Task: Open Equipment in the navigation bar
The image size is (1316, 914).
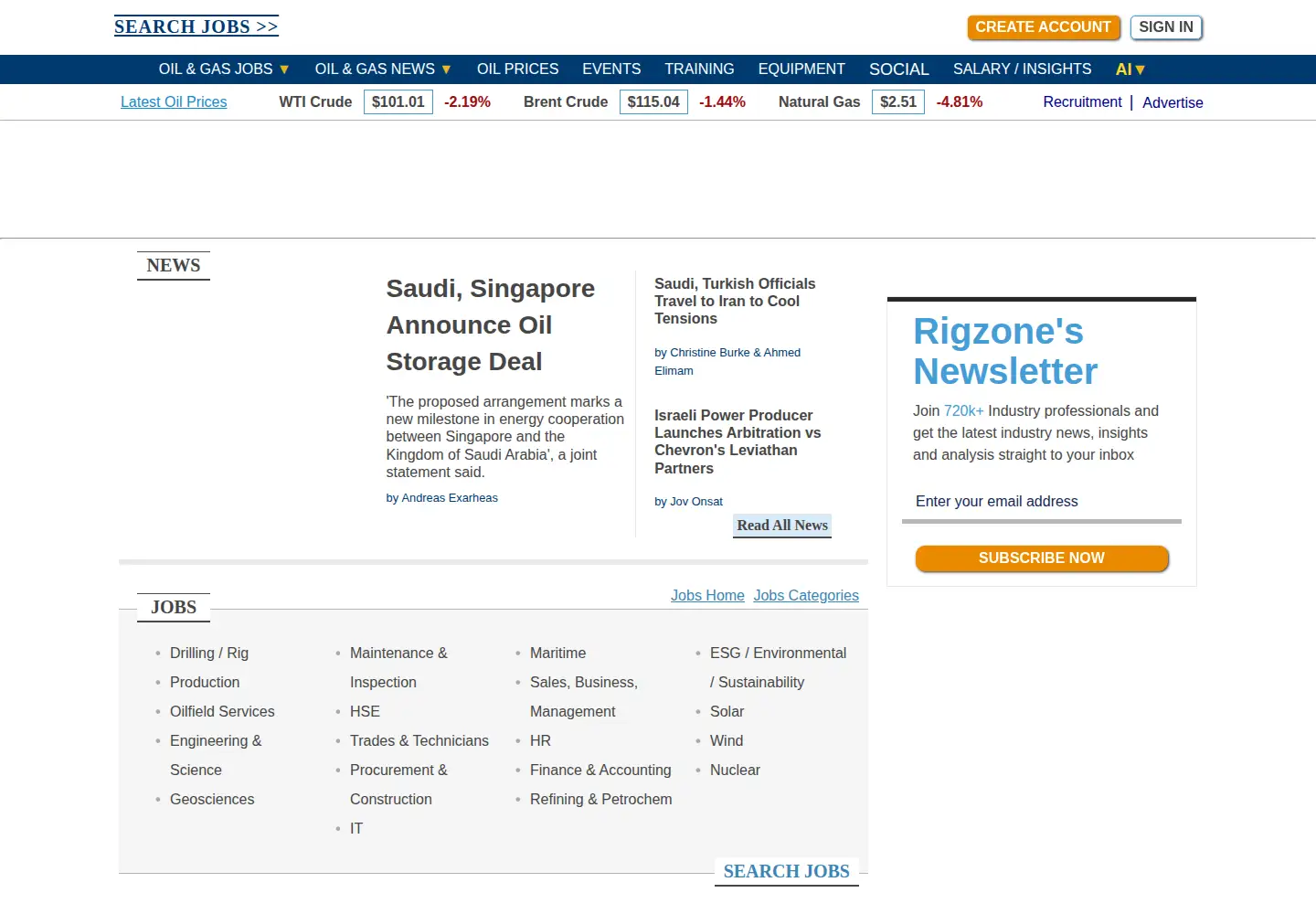Action: (801, 69)
